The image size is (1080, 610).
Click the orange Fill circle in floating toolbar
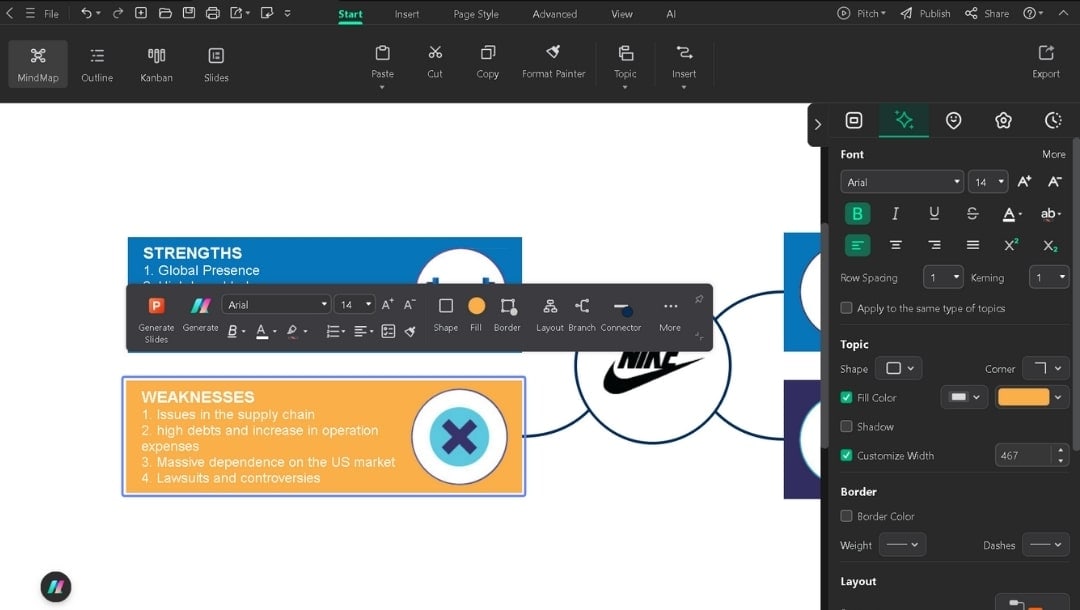pyautogui.click(x=476, y=306)
